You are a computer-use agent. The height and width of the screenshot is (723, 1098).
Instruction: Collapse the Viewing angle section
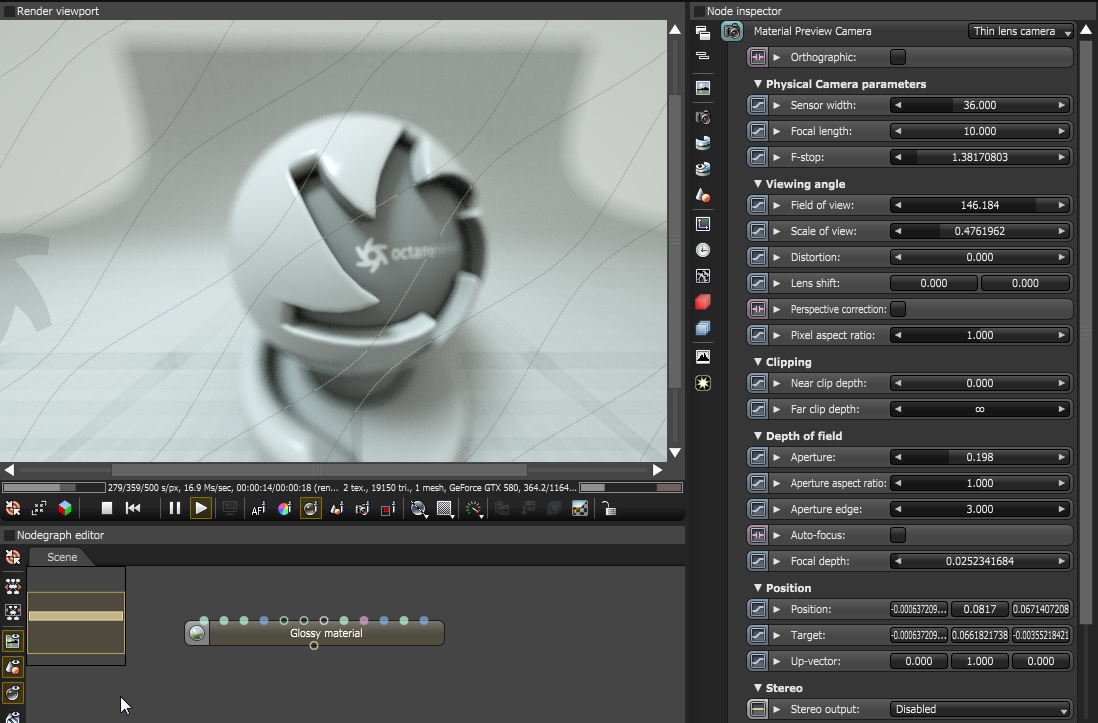(x=758, y=184)
